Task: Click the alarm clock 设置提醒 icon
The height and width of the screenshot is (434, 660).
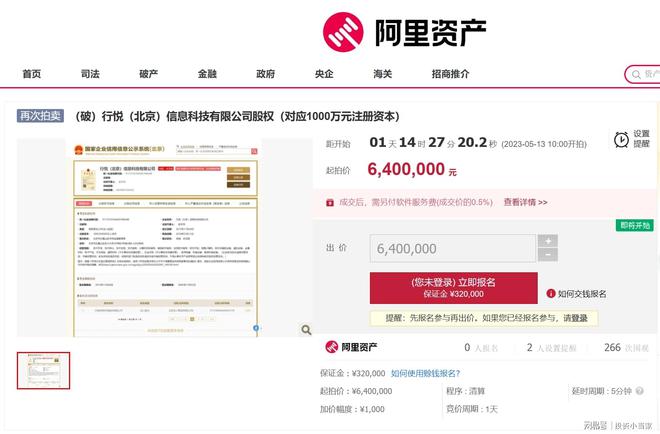Action: click(621, 139)
